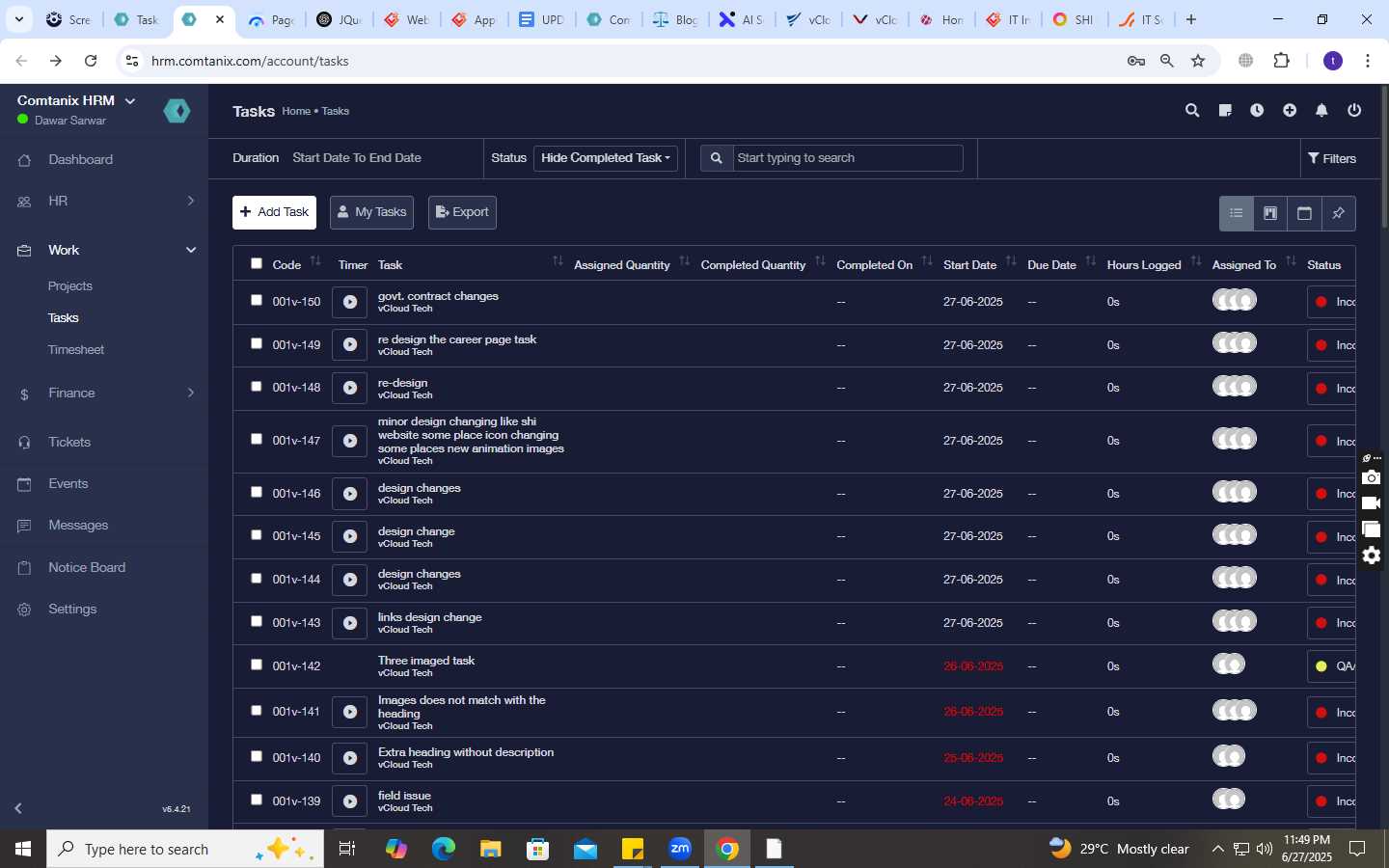Reload the page in browser
The image size is (1389, 868).
91,61
